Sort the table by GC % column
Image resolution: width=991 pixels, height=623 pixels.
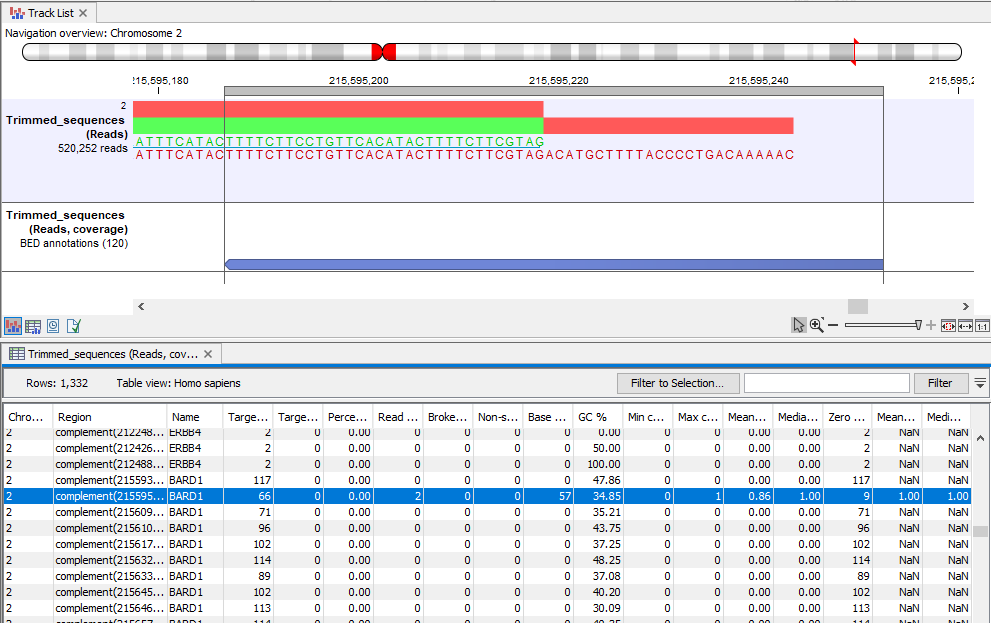[x=592, y=417]
